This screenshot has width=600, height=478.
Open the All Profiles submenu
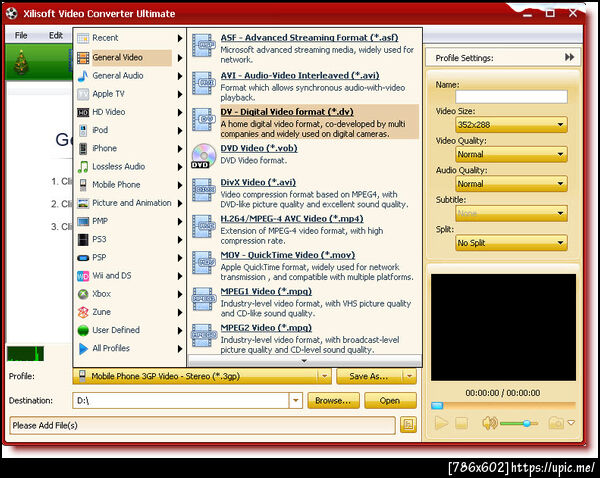pyautogui.click(x=129, y=349)
